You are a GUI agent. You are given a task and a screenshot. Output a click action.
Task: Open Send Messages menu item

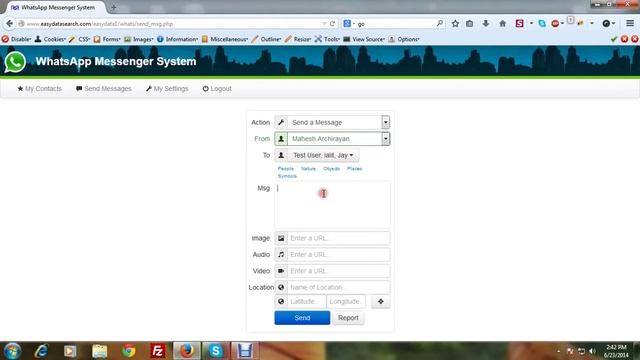pos(104,89)
